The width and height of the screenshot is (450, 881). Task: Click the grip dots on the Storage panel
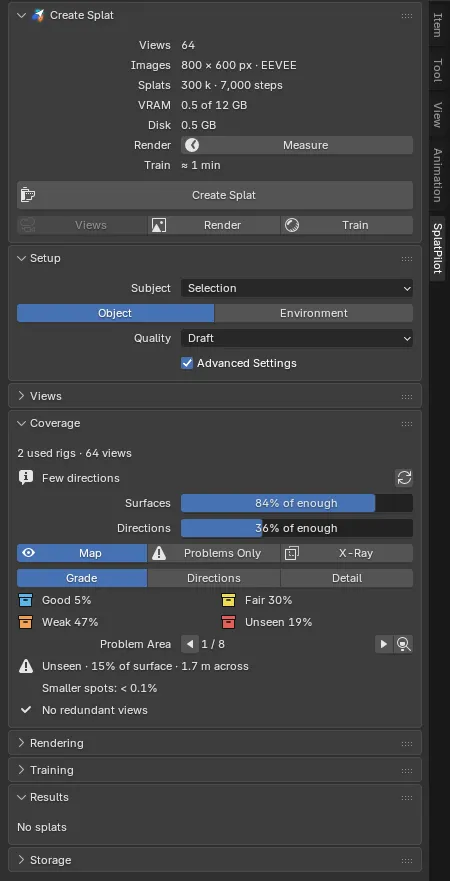tap(407, 860)
